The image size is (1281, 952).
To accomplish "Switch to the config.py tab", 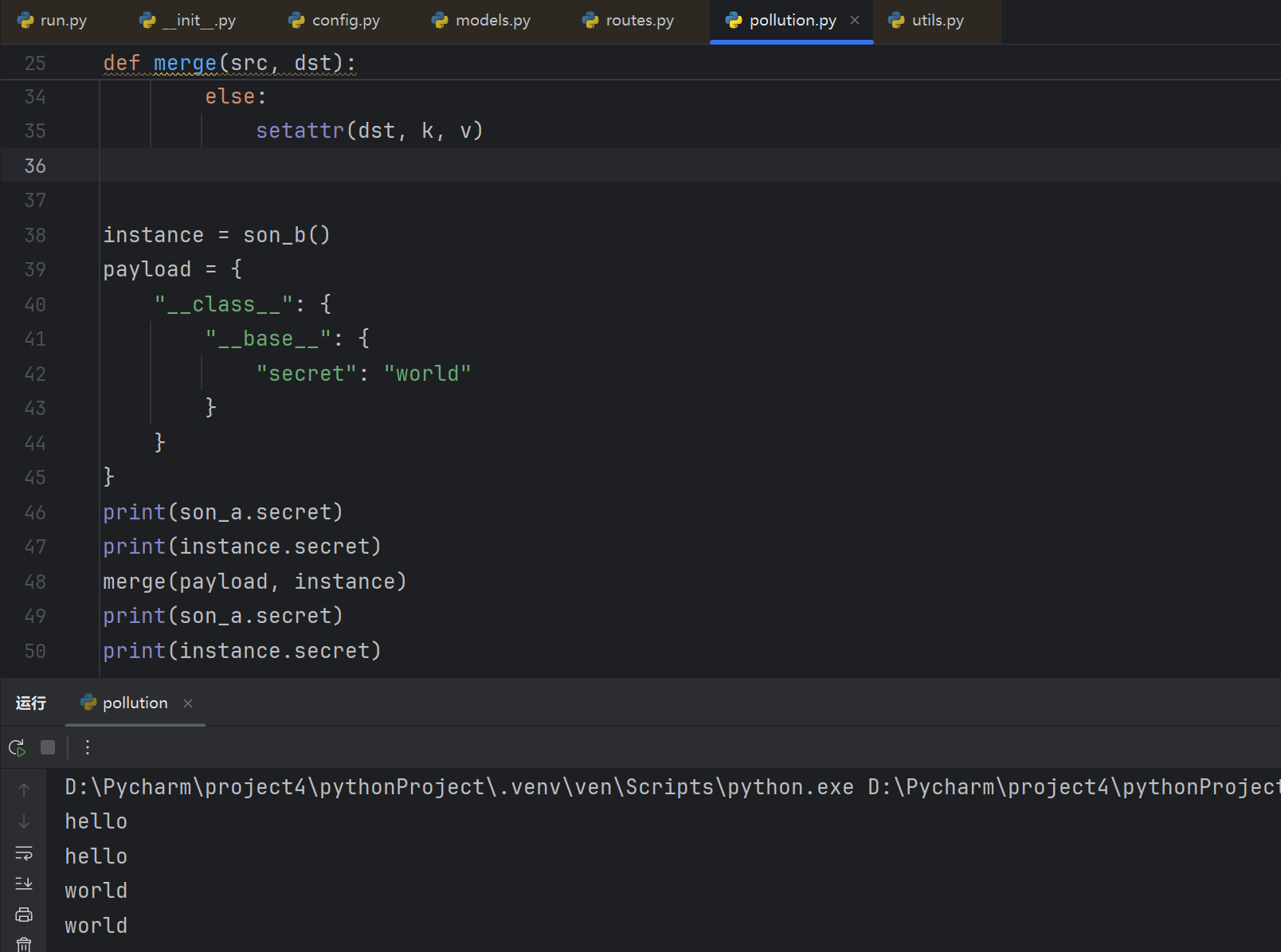I will (x=335, y=21).
